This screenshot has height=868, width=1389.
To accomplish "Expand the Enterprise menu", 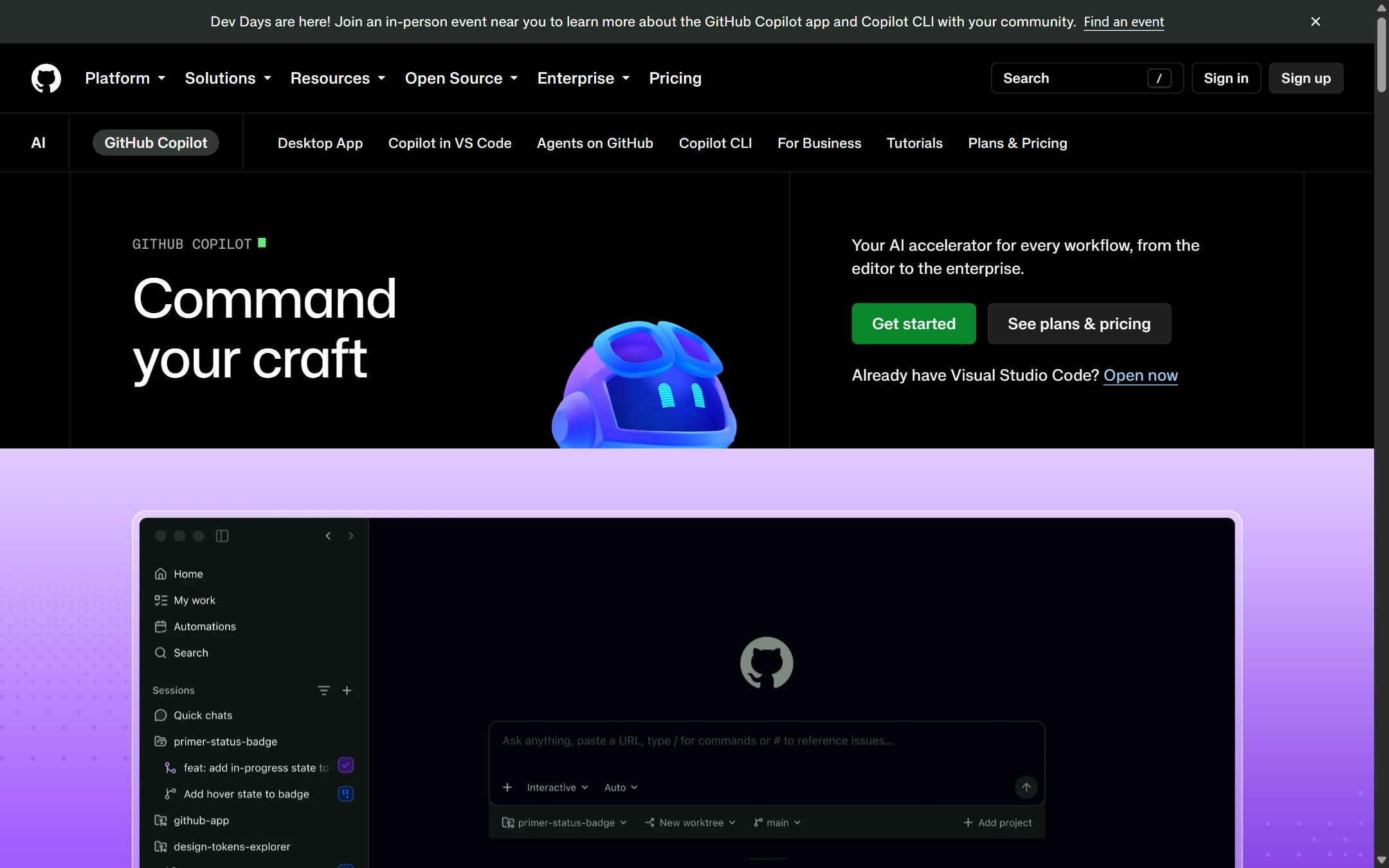I will [583, 78].
